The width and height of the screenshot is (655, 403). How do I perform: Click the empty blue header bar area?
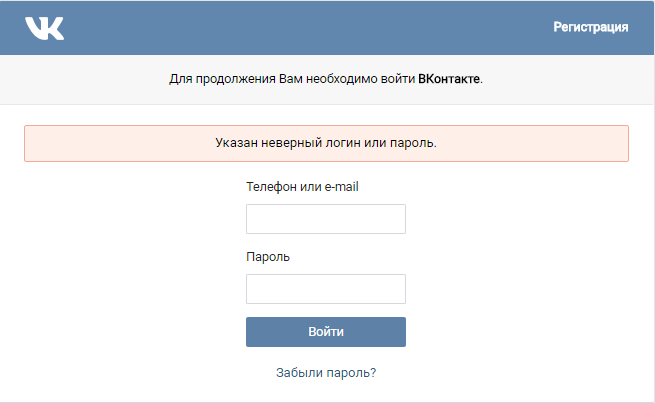(300, 28)
